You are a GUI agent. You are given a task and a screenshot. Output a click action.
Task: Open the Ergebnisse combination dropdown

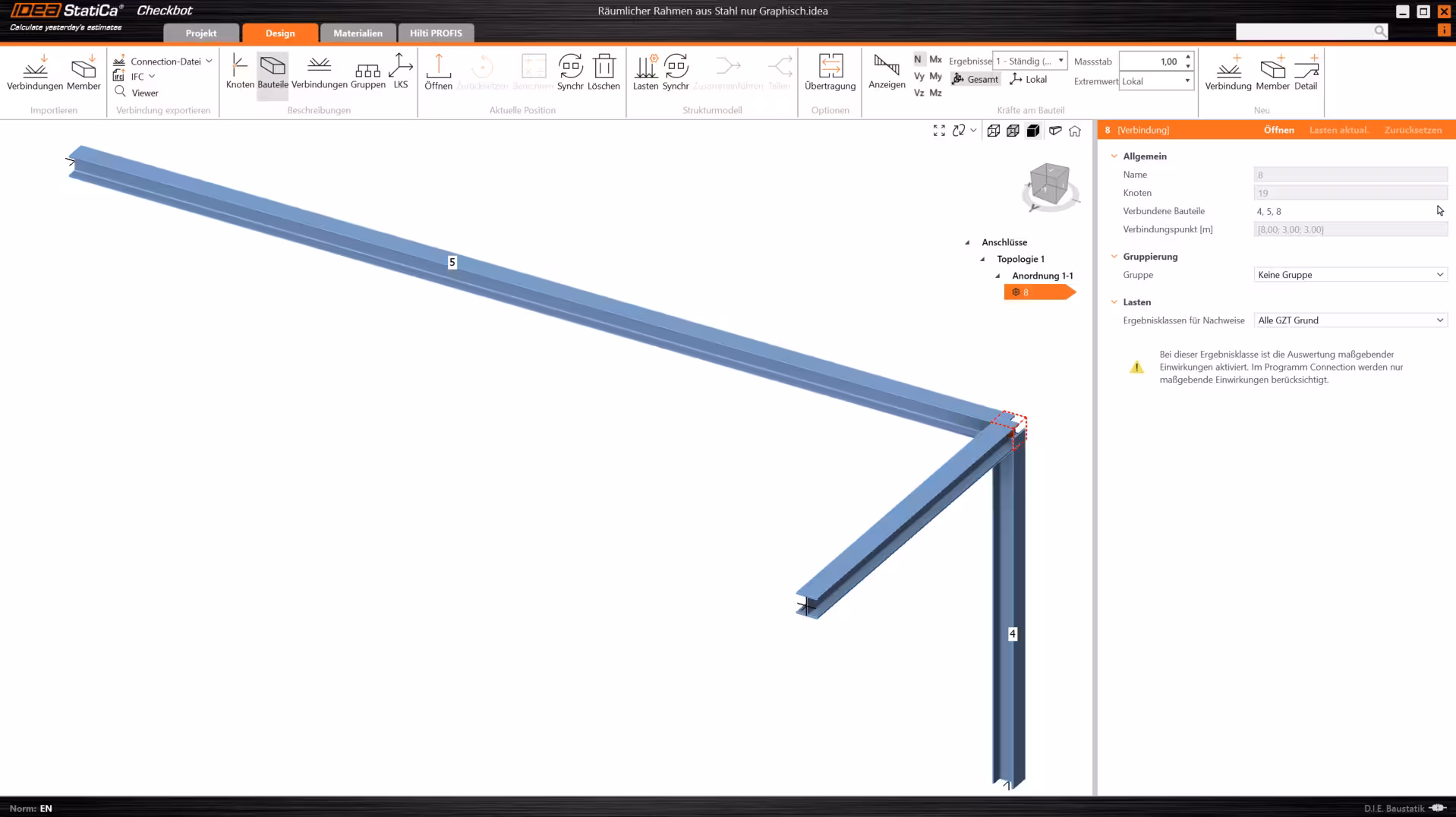point(1061,61)
